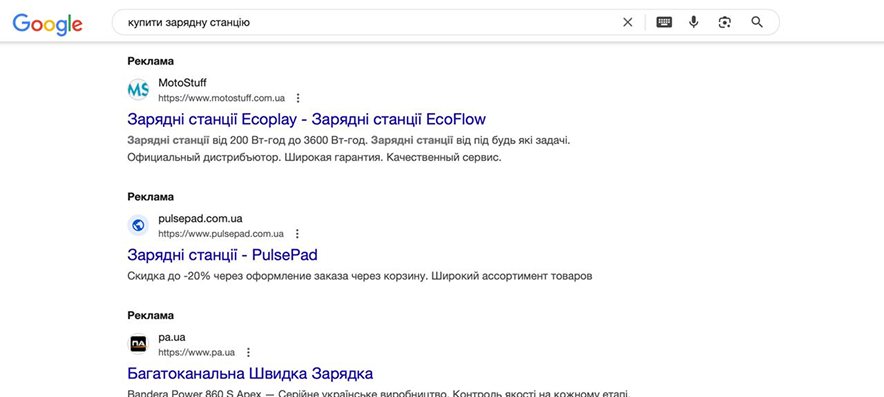884x397 pixels.
Task: Clear the search query with X icon
Action: 627,23
